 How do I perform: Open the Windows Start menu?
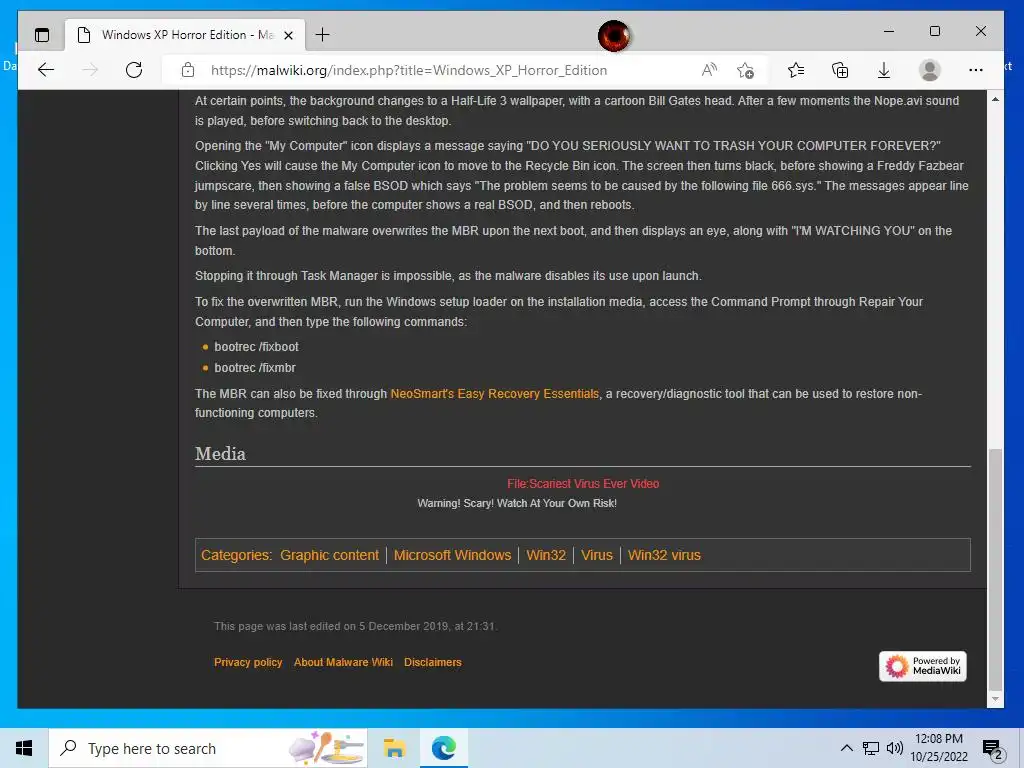24,748
